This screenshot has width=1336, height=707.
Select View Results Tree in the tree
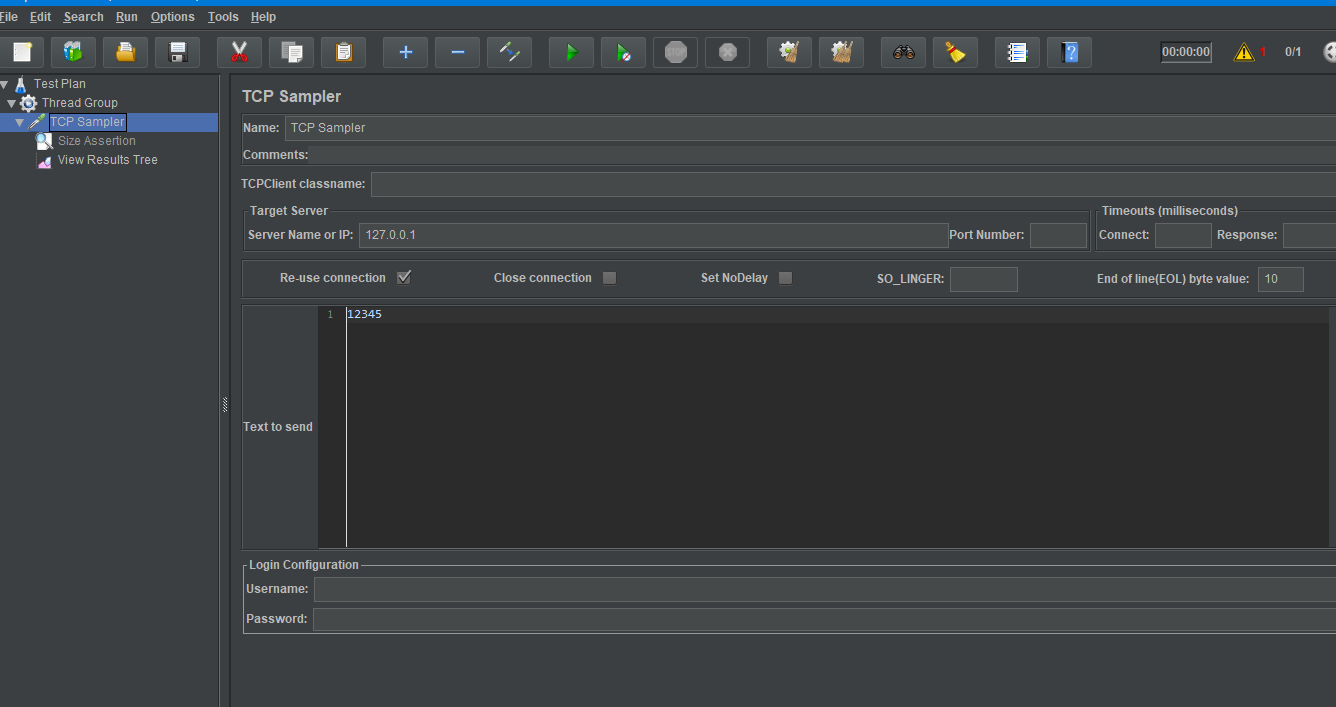point(108,160)
